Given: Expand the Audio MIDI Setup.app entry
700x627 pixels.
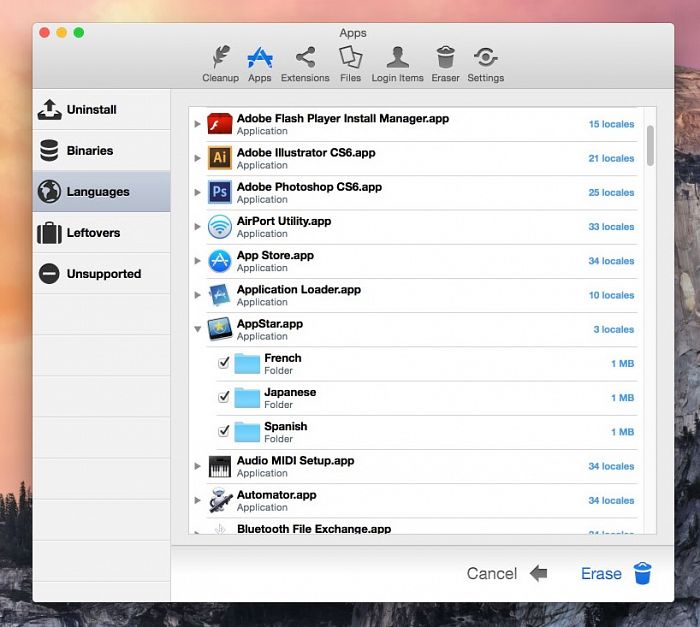Looking at the screenshot, I should click(197, 466).
